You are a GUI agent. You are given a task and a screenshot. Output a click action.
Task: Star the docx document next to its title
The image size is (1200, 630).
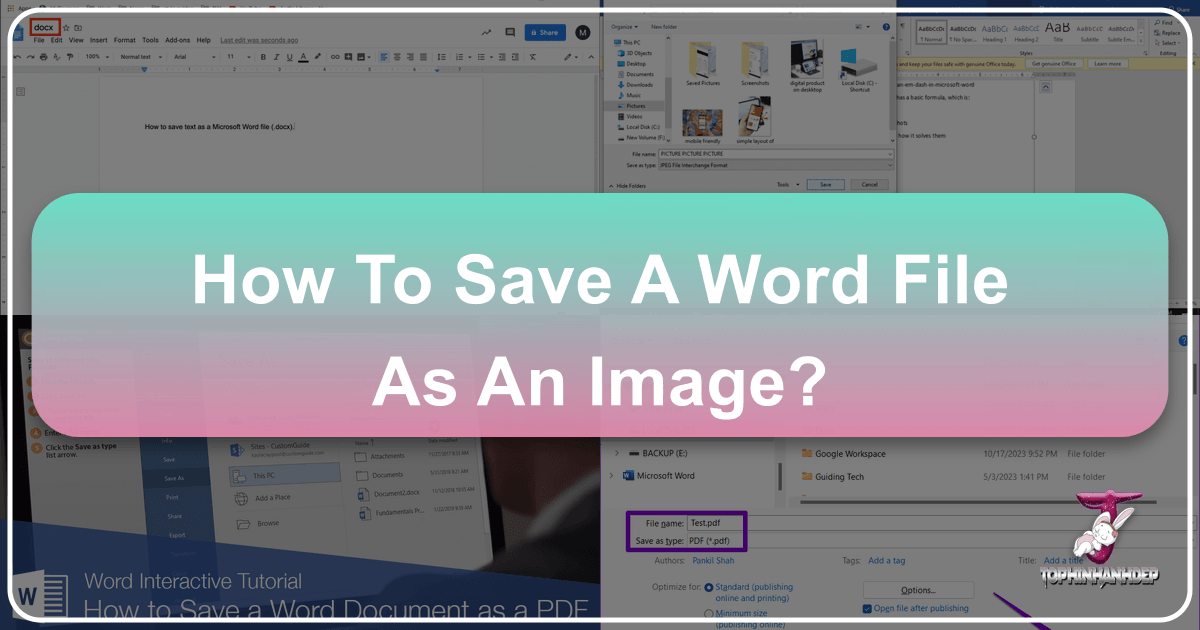[x=66, y=28]
